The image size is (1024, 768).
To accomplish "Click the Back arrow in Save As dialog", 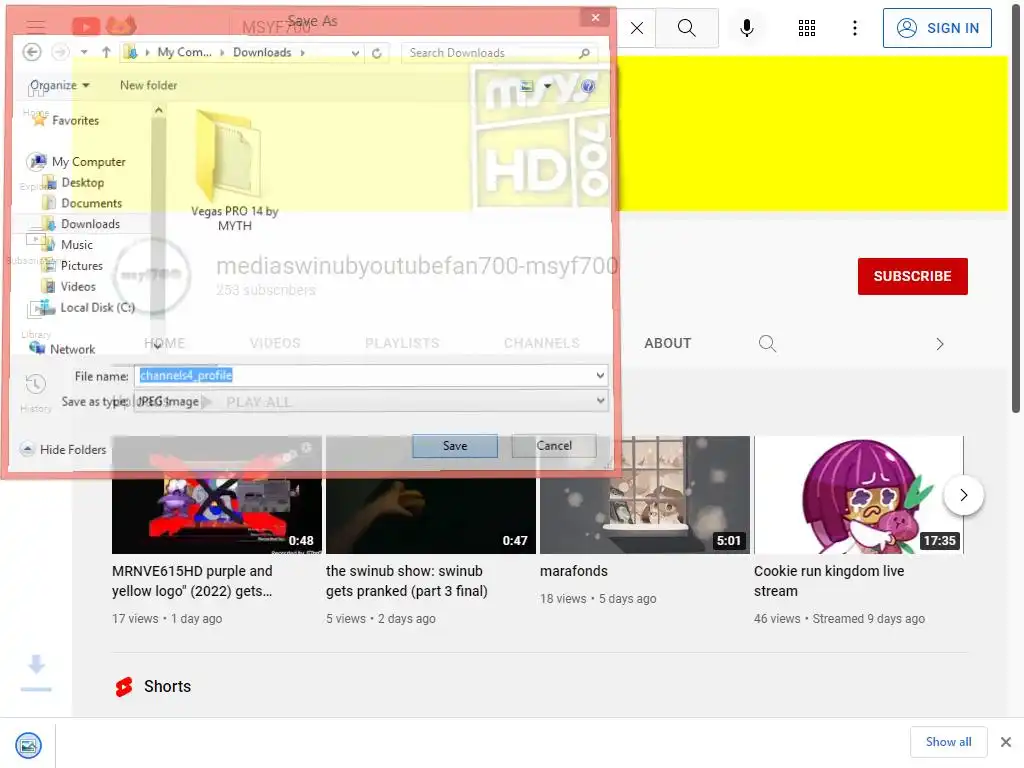I will (x=31, y=52).
